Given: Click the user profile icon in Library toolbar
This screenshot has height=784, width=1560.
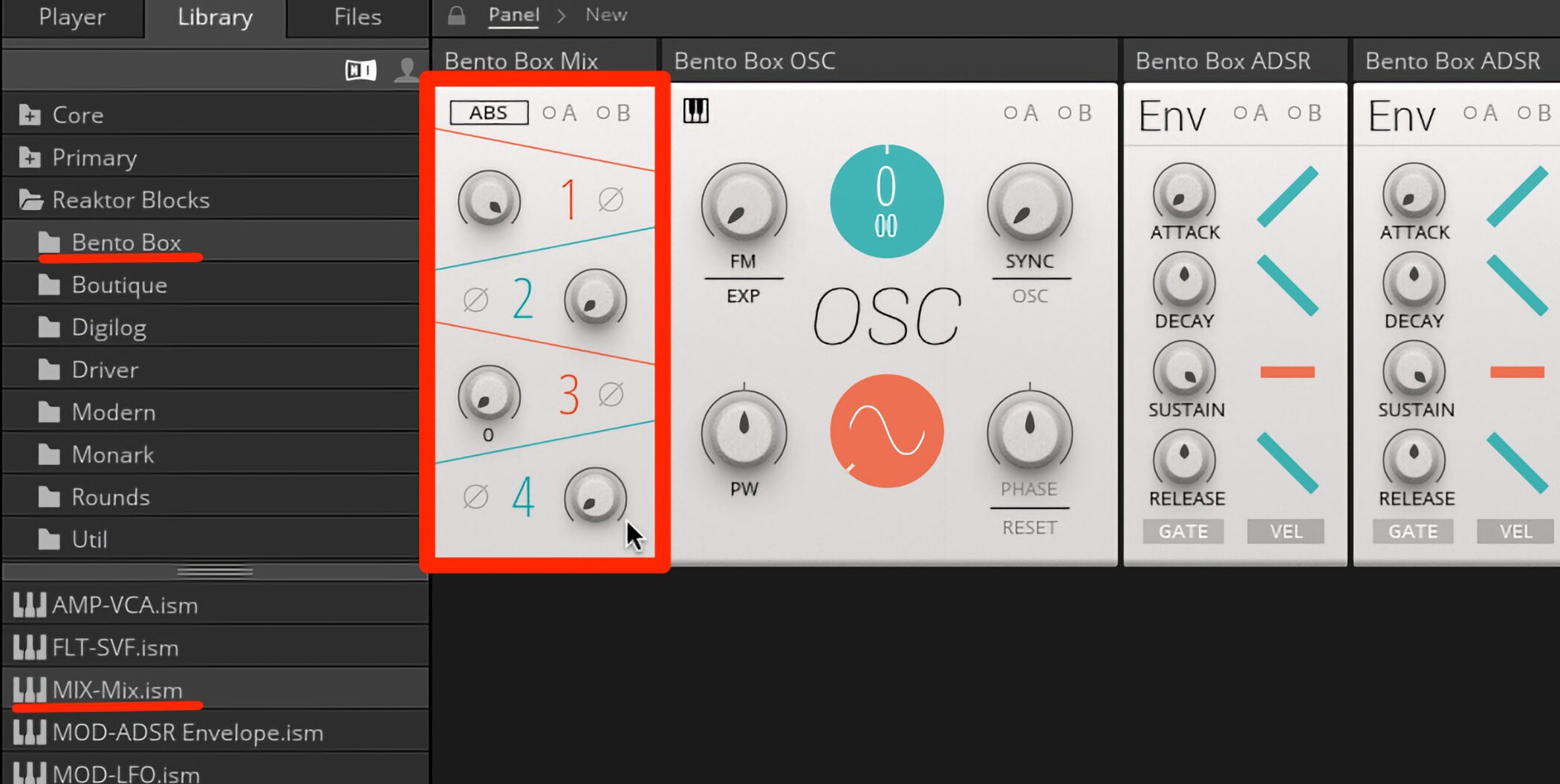Looking at the screenshot, I should 406,69.
